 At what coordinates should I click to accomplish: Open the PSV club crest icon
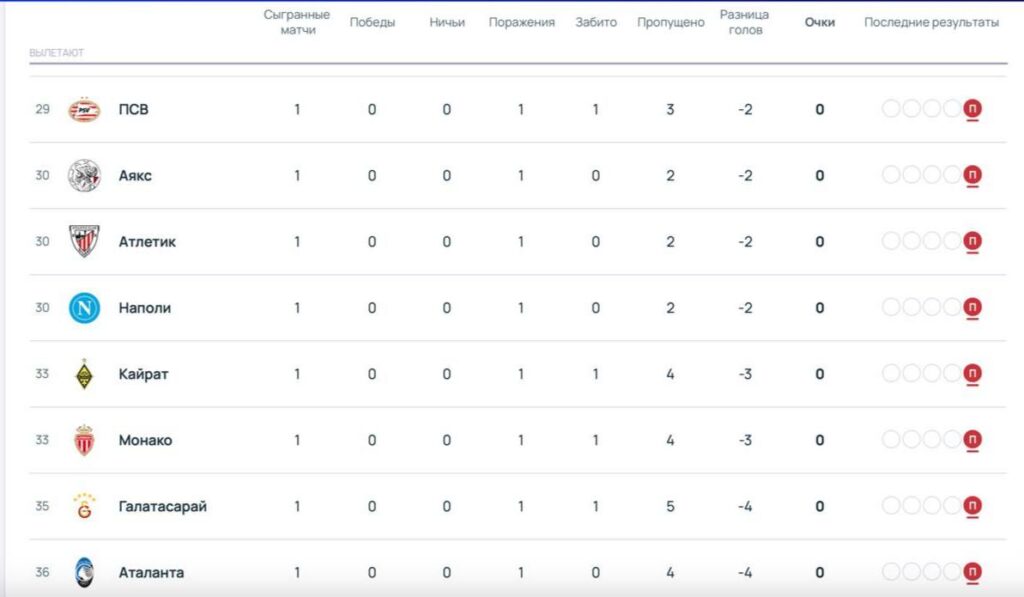(84, 110)
